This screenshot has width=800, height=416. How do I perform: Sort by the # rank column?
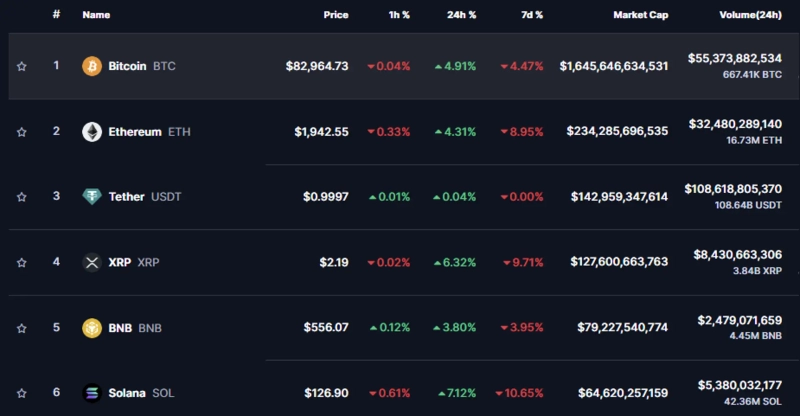pyautogui.click(x=56, y=15)
